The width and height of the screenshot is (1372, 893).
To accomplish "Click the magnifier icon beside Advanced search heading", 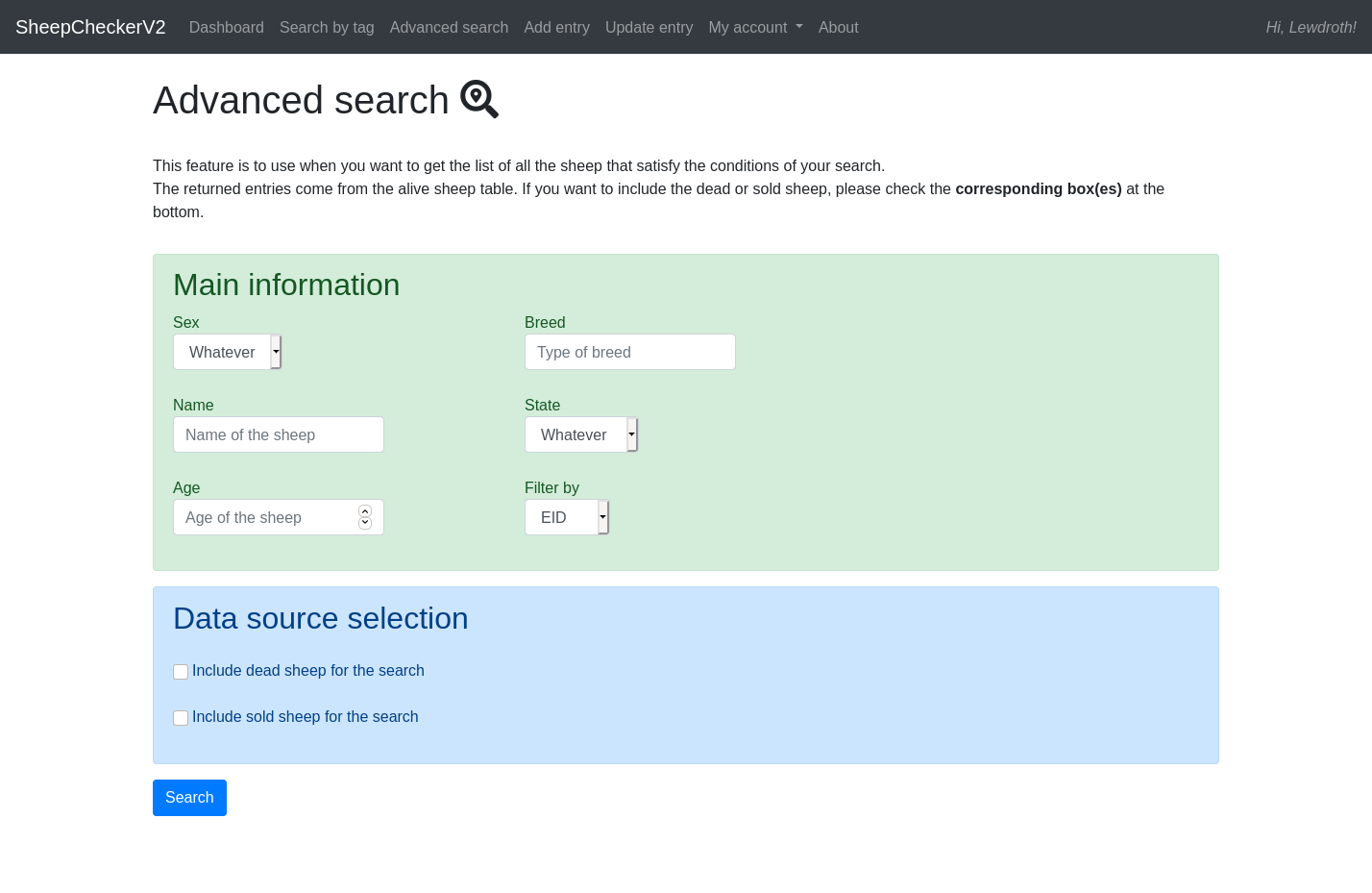I will pyautogui.click(x=478, y=99).
